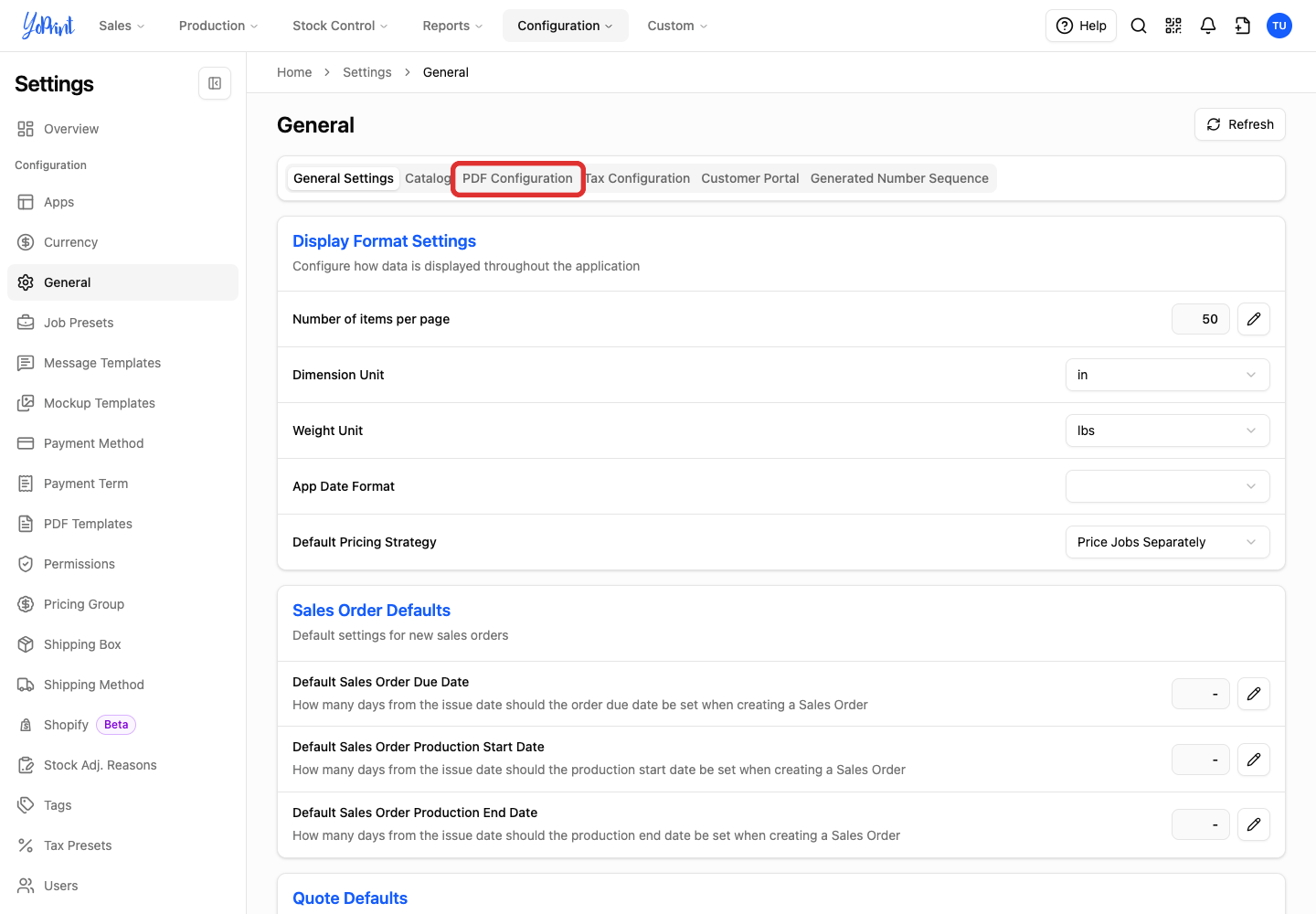
Task: Open Tax Presets settings
Action: (x=122, y=845)
